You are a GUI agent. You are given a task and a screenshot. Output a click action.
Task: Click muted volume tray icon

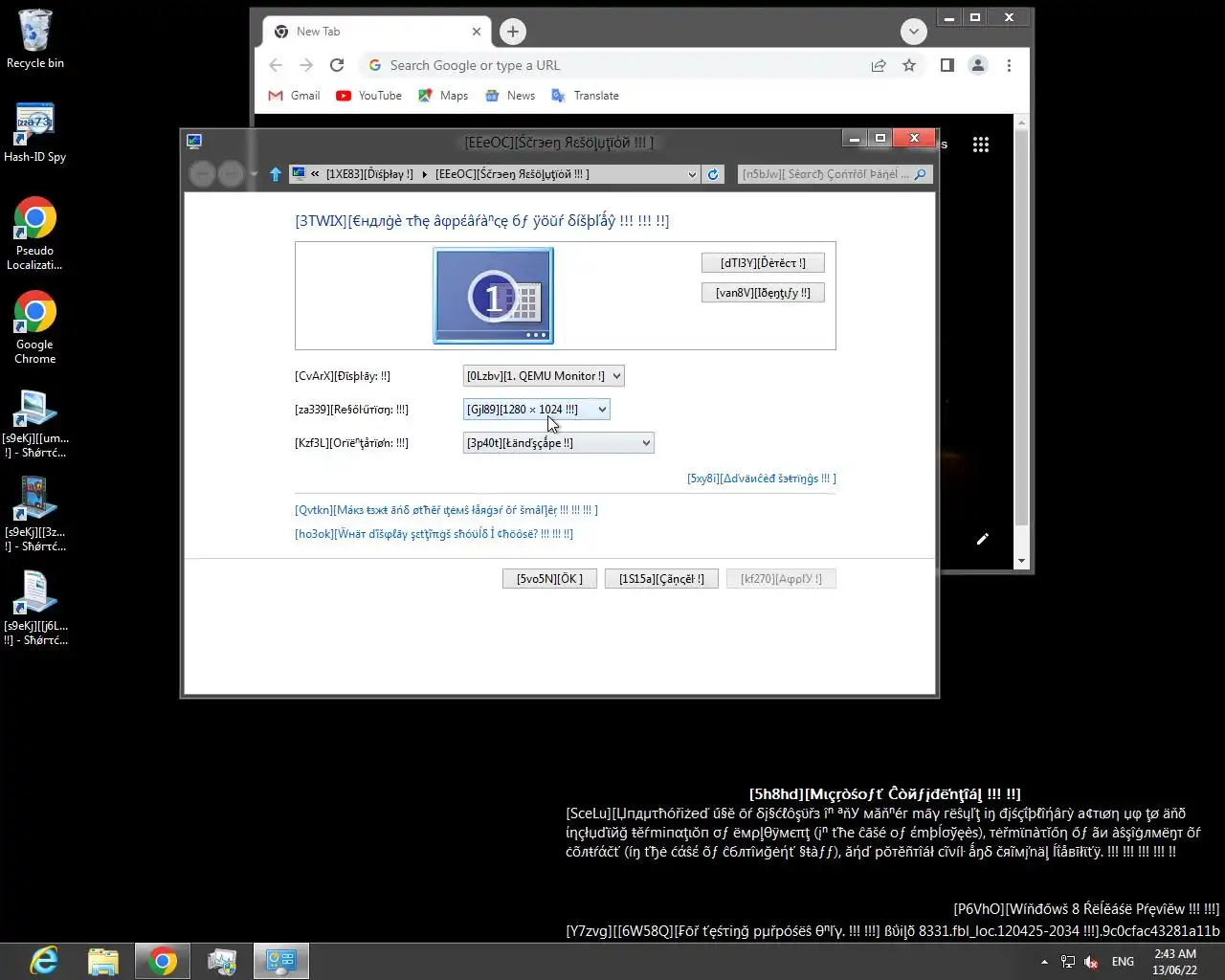pyautogui.click(x=1091, y=962)
